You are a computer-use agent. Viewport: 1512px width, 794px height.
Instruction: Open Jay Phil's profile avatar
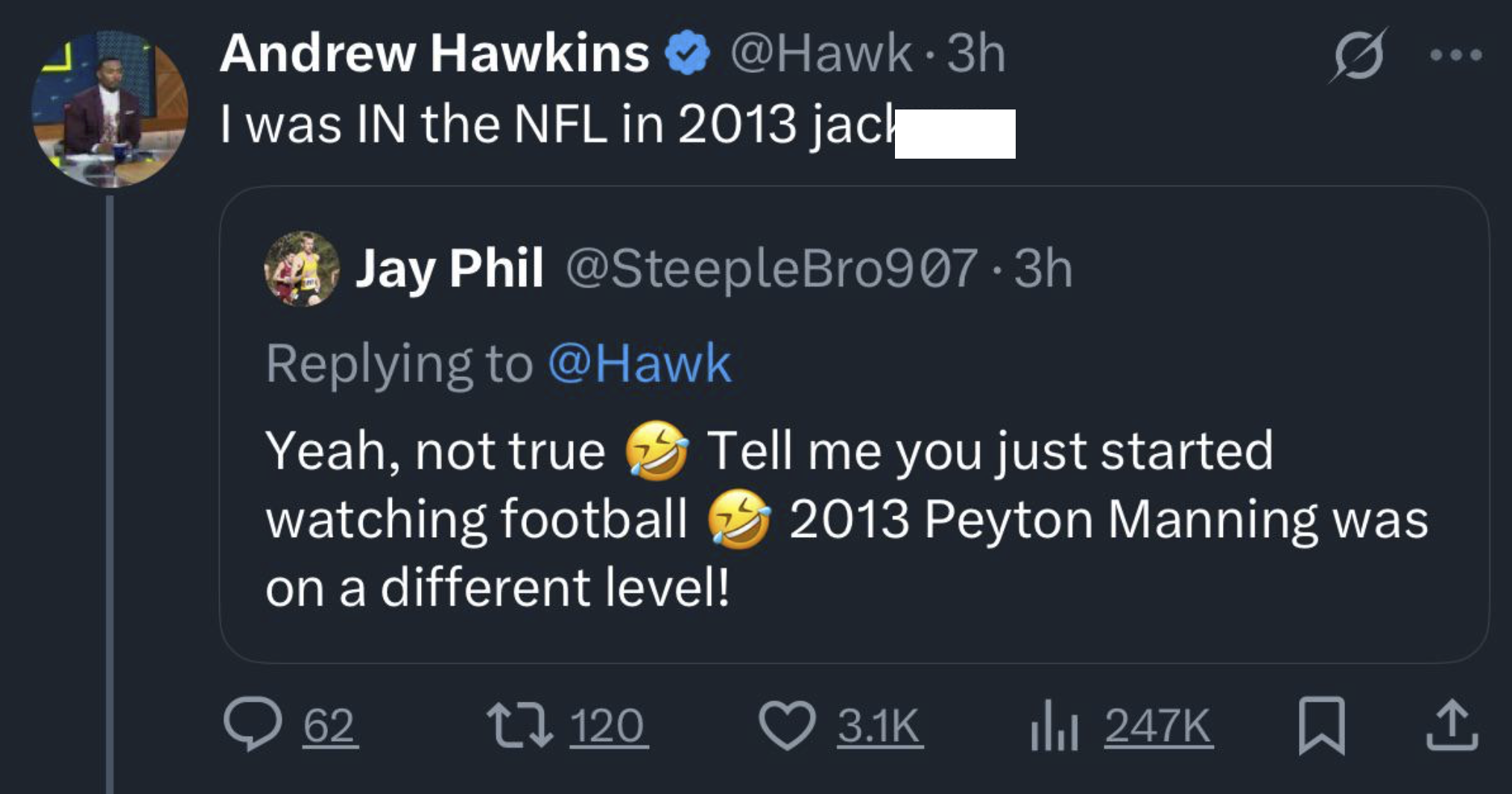click(302, 268)
